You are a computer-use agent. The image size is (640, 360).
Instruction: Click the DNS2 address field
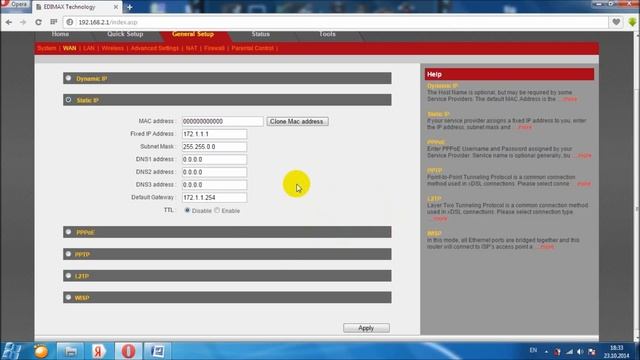(214, 172)
